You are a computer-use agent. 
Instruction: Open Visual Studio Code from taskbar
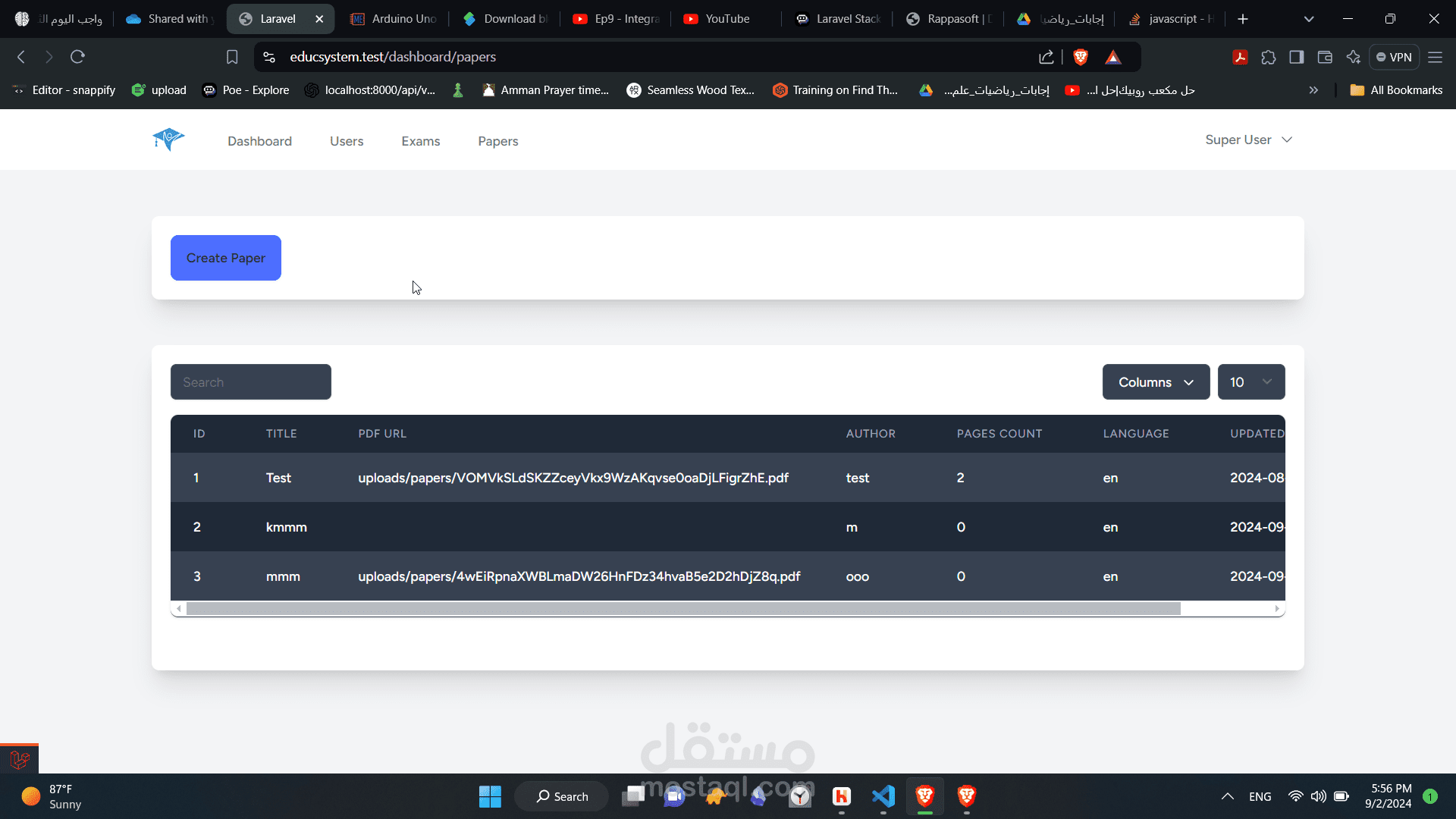point(883,796)
